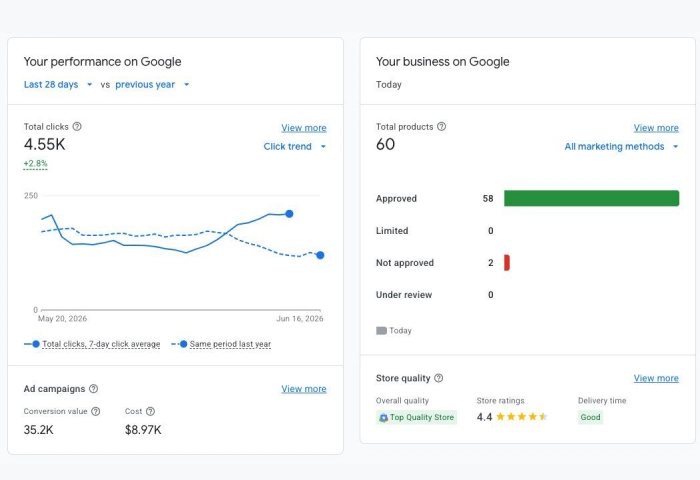
Task: Select the dashed line's end data point
Action: 320,255
